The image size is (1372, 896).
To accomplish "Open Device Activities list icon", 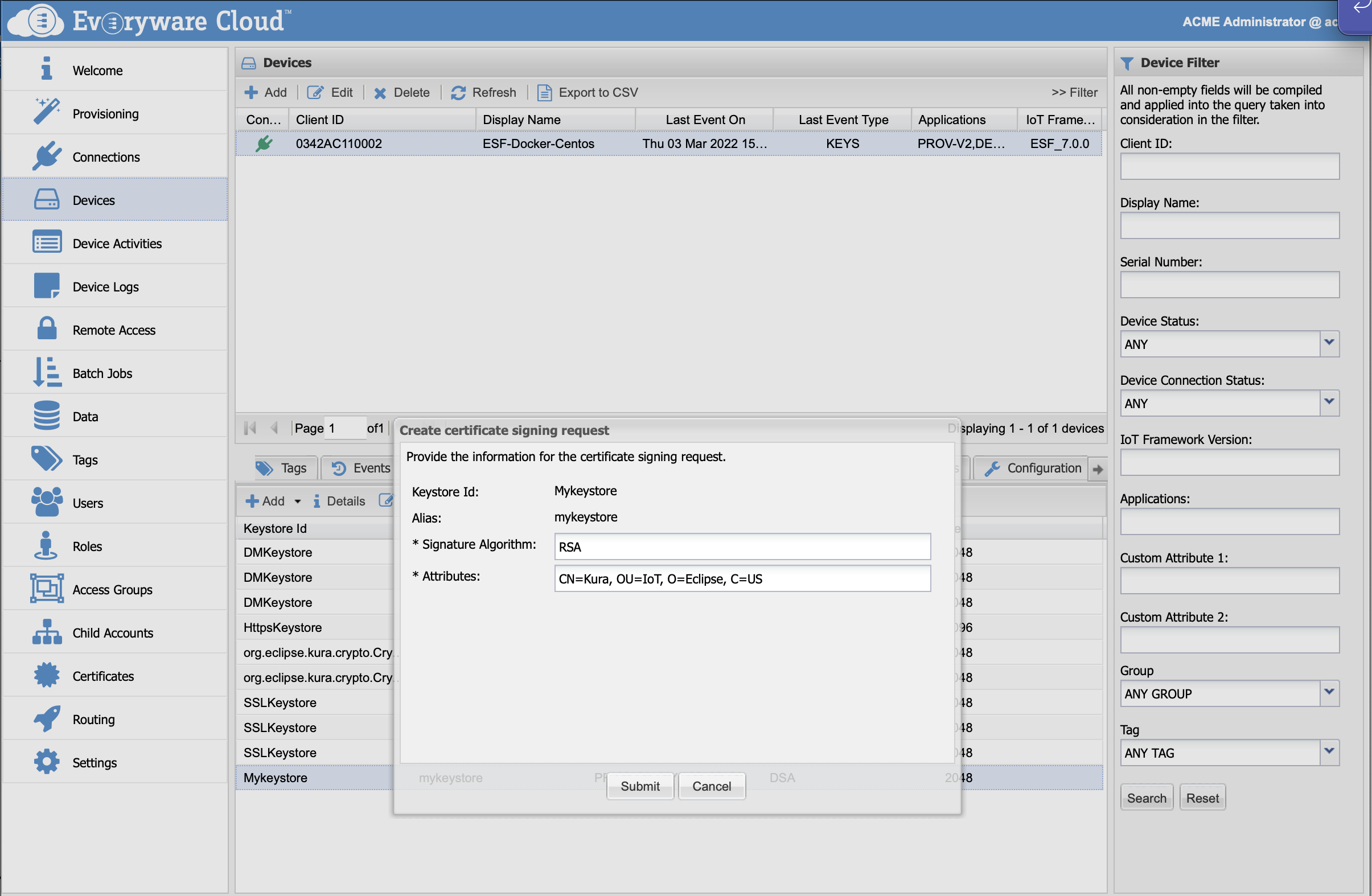I will (x=47, y=242).
